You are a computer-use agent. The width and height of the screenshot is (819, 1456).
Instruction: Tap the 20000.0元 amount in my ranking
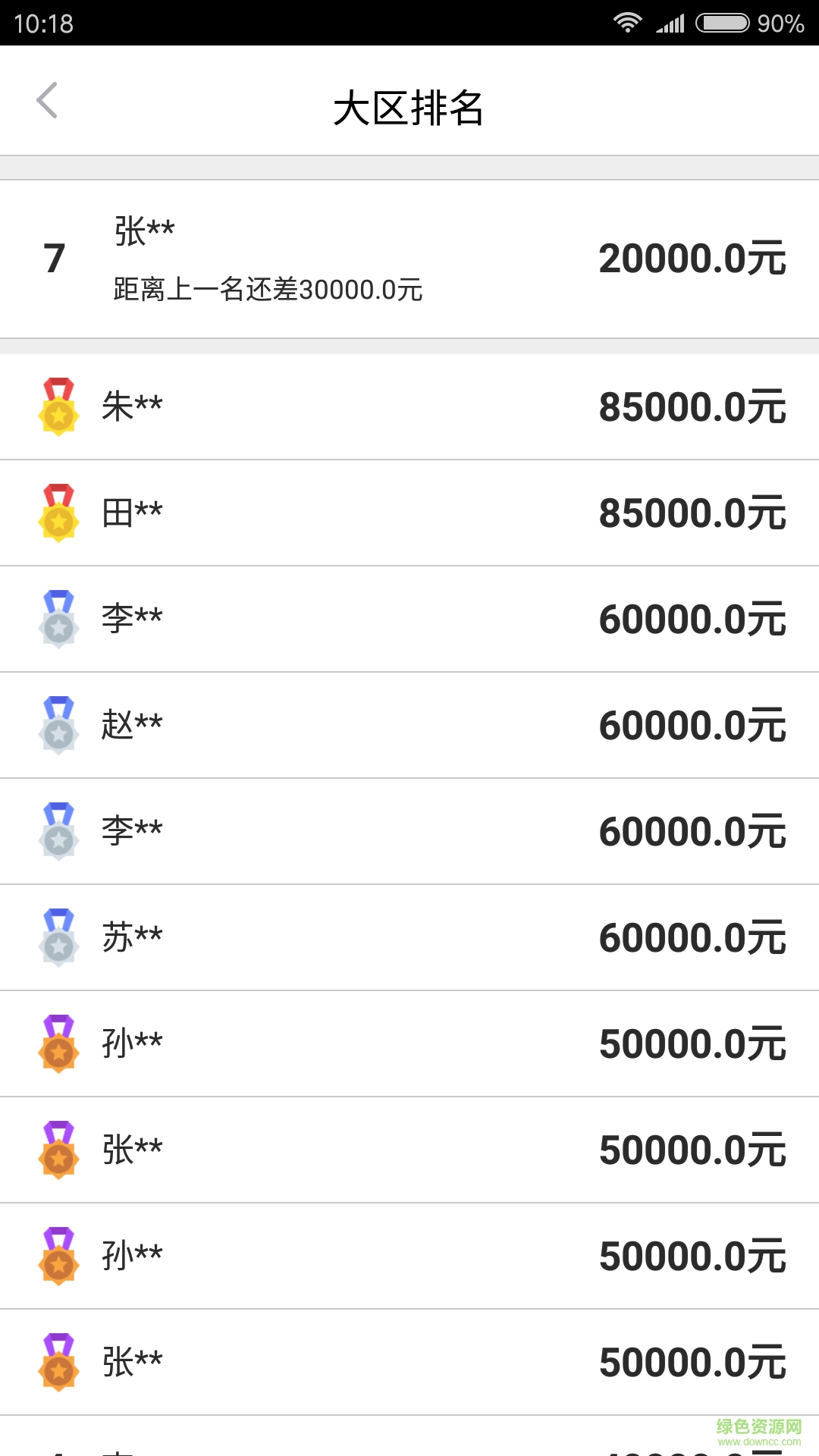(692, 259)
